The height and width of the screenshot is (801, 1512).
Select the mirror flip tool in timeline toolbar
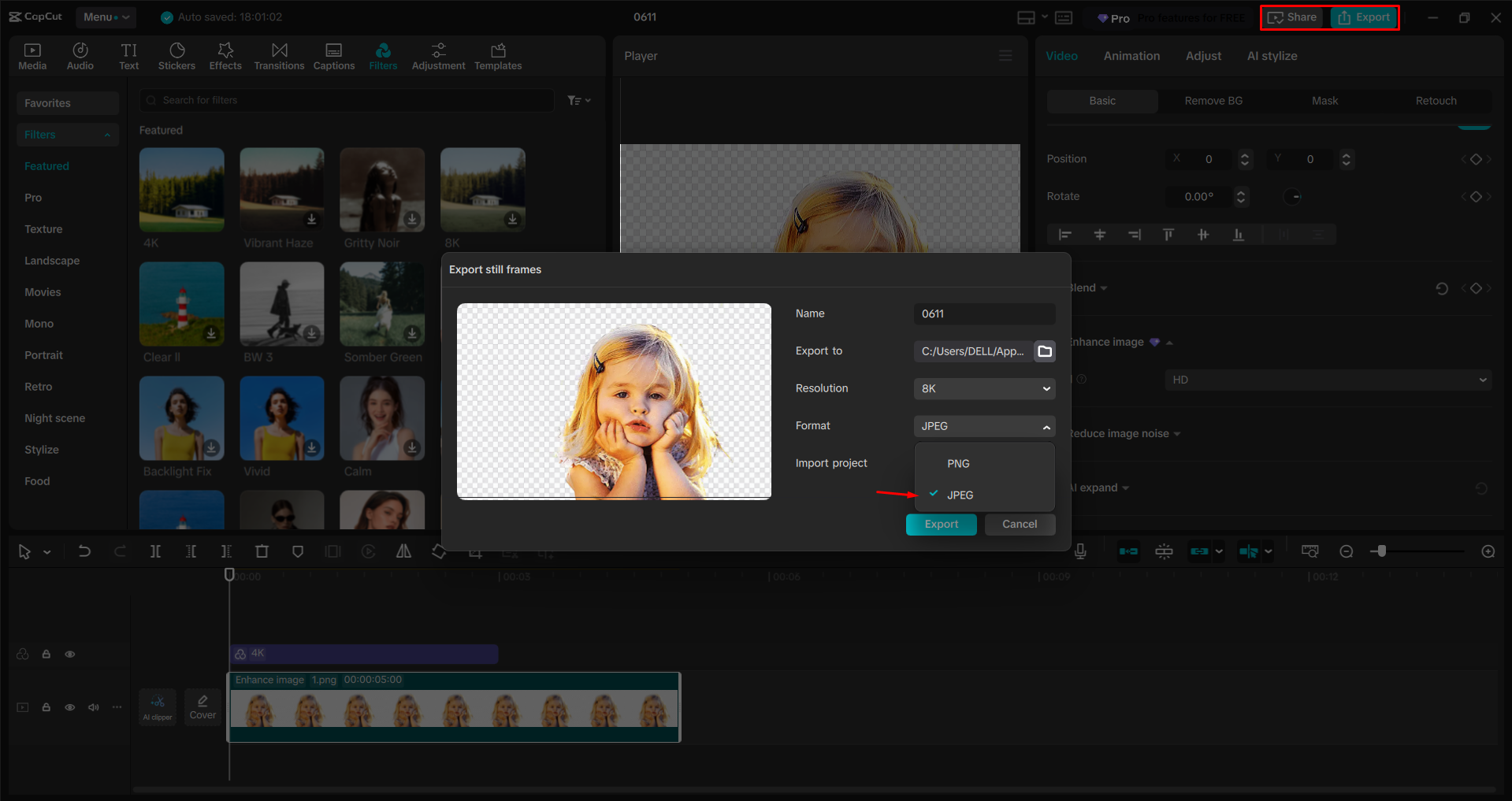[403, 551]
